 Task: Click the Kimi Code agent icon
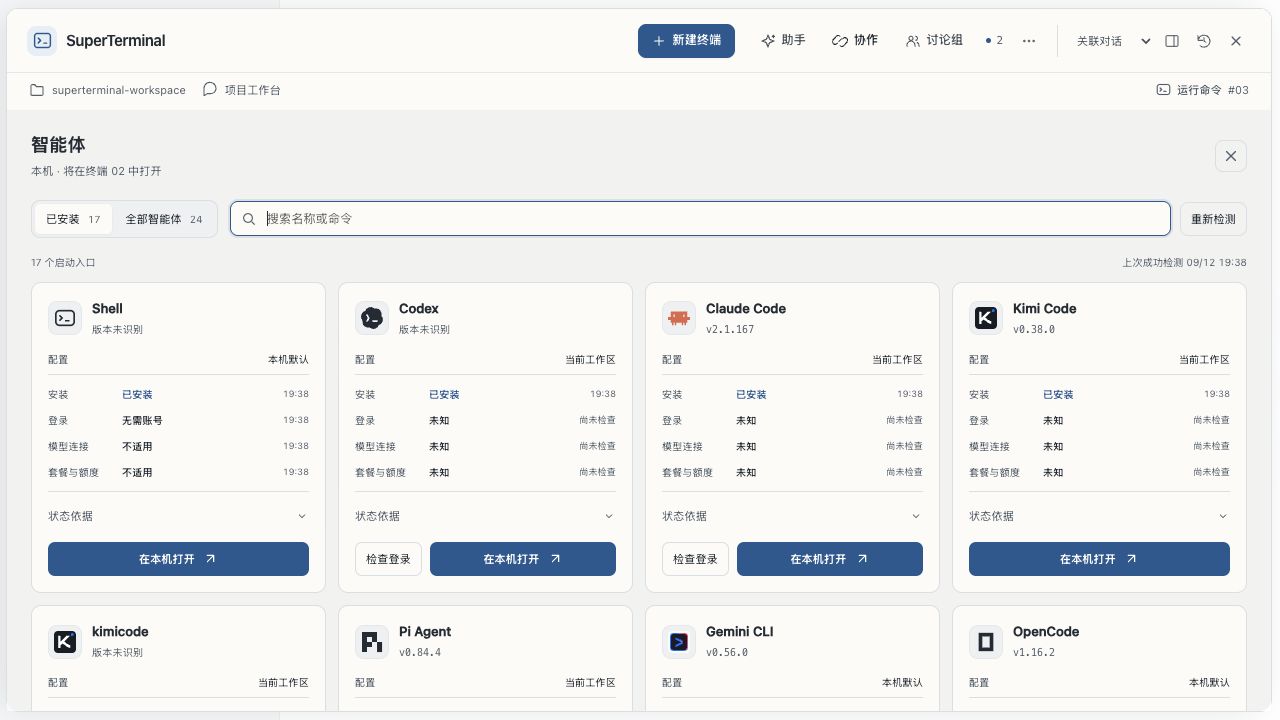pos(986,318)
